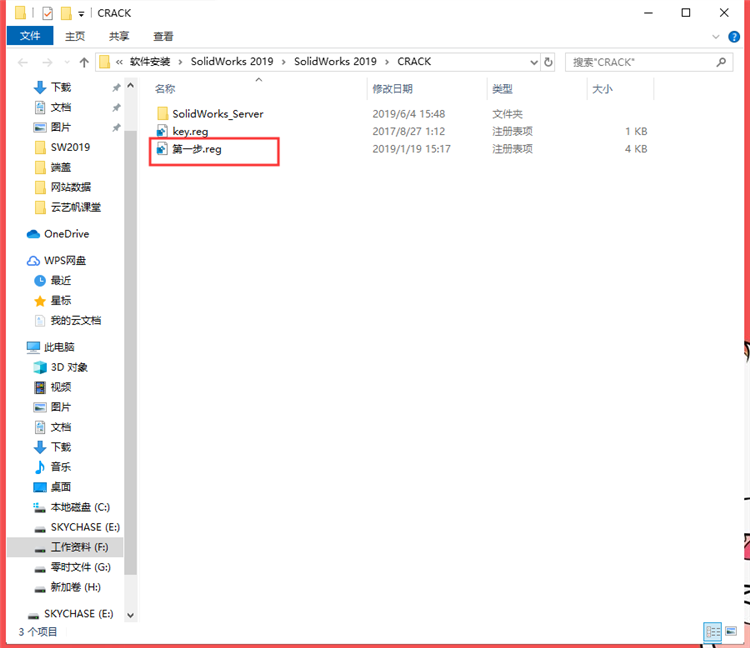Open 本地磁盘 (C:) drive
Image resolution: width=750 pixels, height=648 pixels.
pos(80,507)
